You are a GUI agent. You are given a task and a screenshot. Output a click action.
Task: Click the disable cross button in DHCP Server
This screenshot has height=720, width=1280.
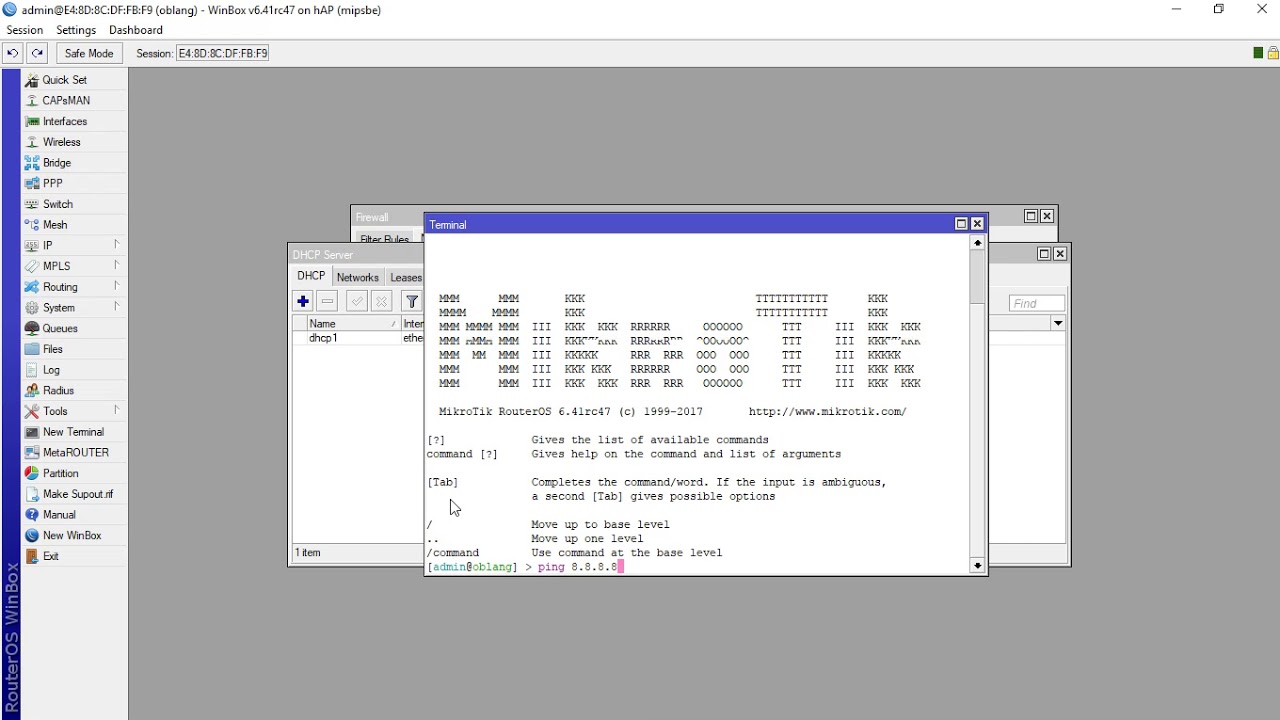pyautogui.click(x=381, y=301)
